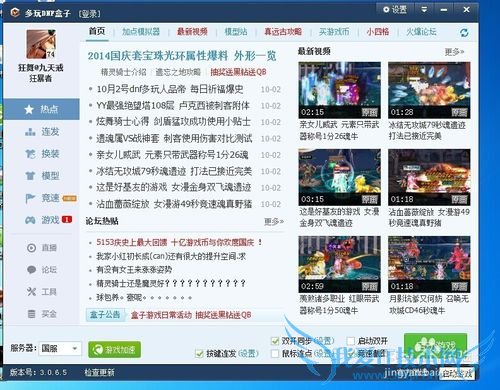Switch to the 最新视频 tab
Screen dimensions: 500x390
(192, 32)
